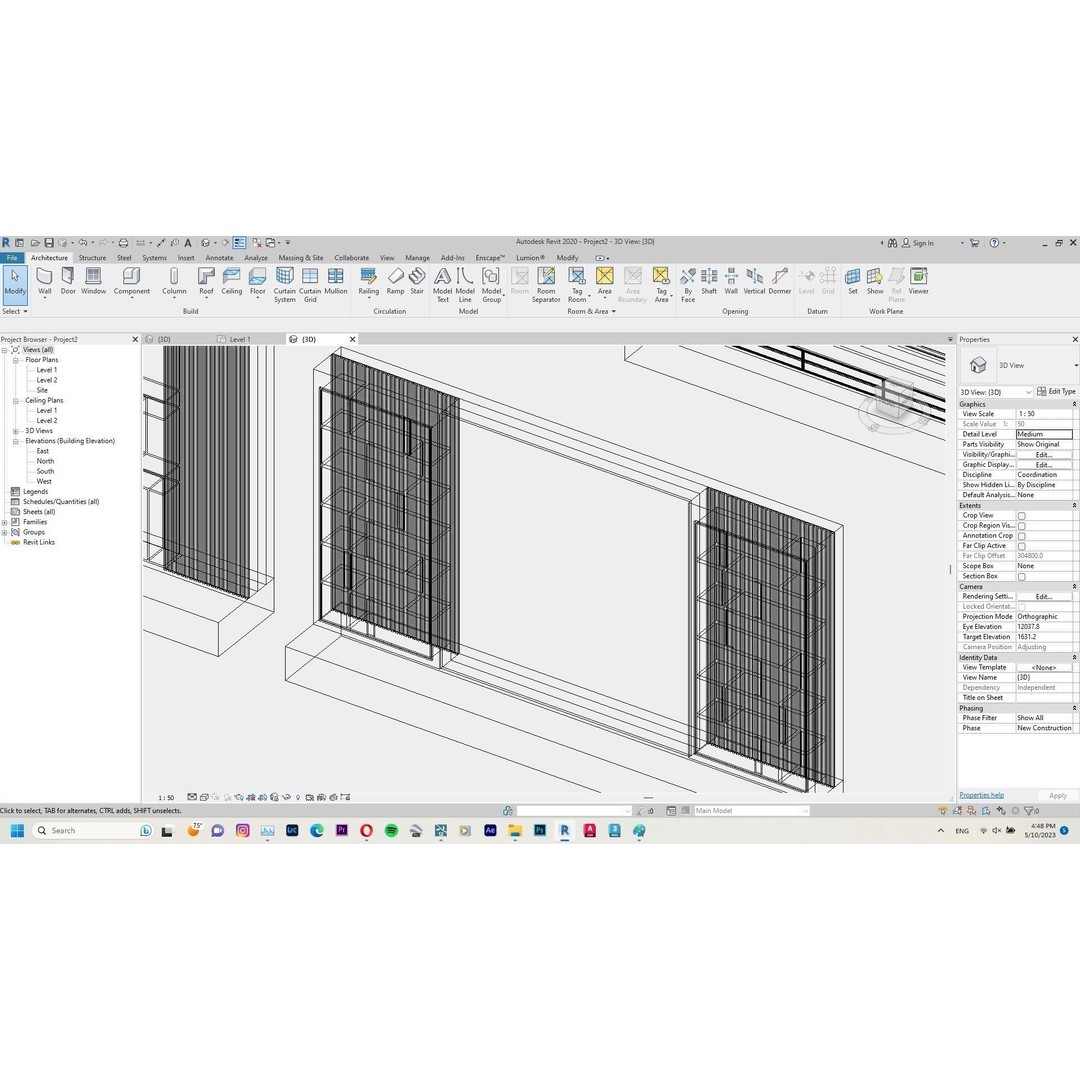Open the Properties help link
1080x1080 pixels.
click(981, 795)
